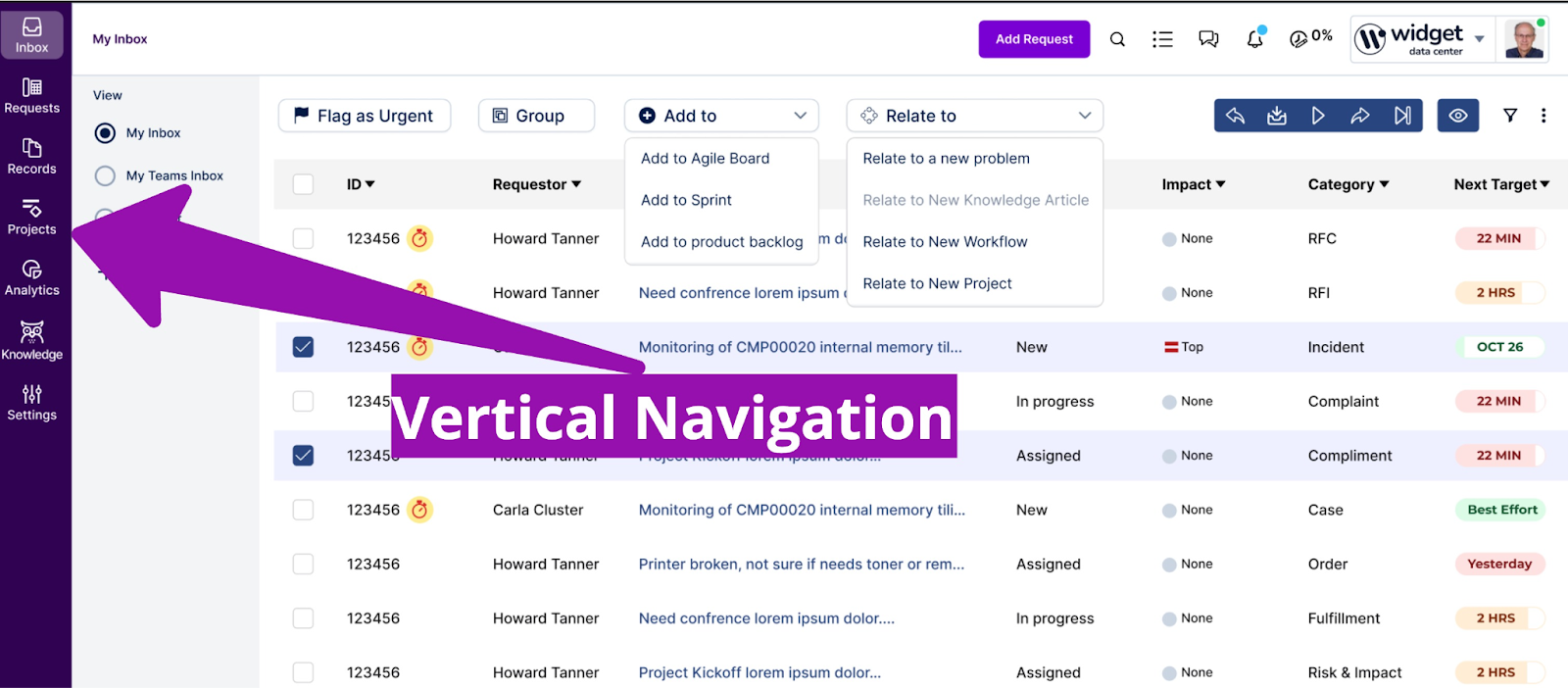This screenshot has width=1568, height=688.
Task: Click the skip-to-end toolbar icon
Action: pos(1402,116)
